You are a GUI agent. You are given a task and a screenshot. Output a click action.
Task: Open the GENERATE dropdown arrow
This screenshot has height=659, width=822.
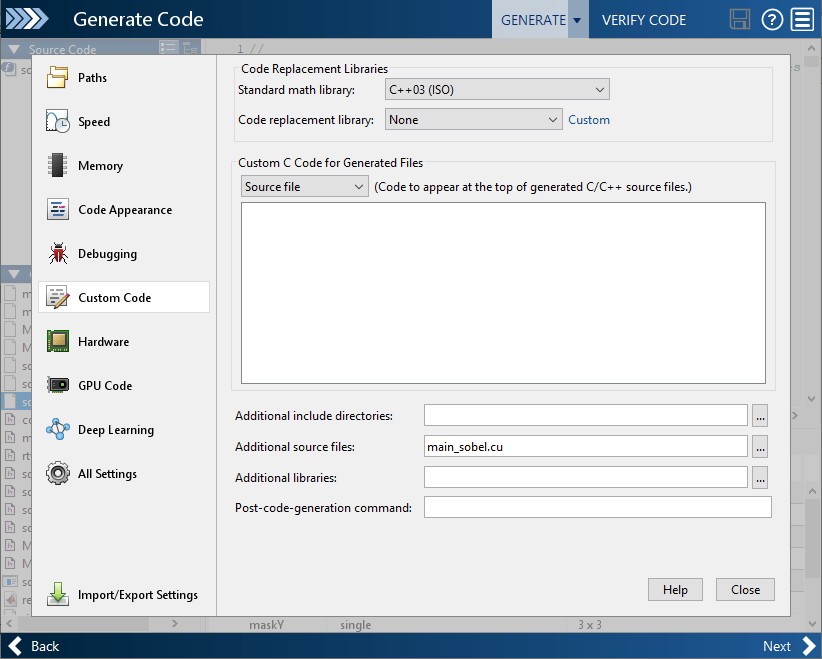point(577,20)
